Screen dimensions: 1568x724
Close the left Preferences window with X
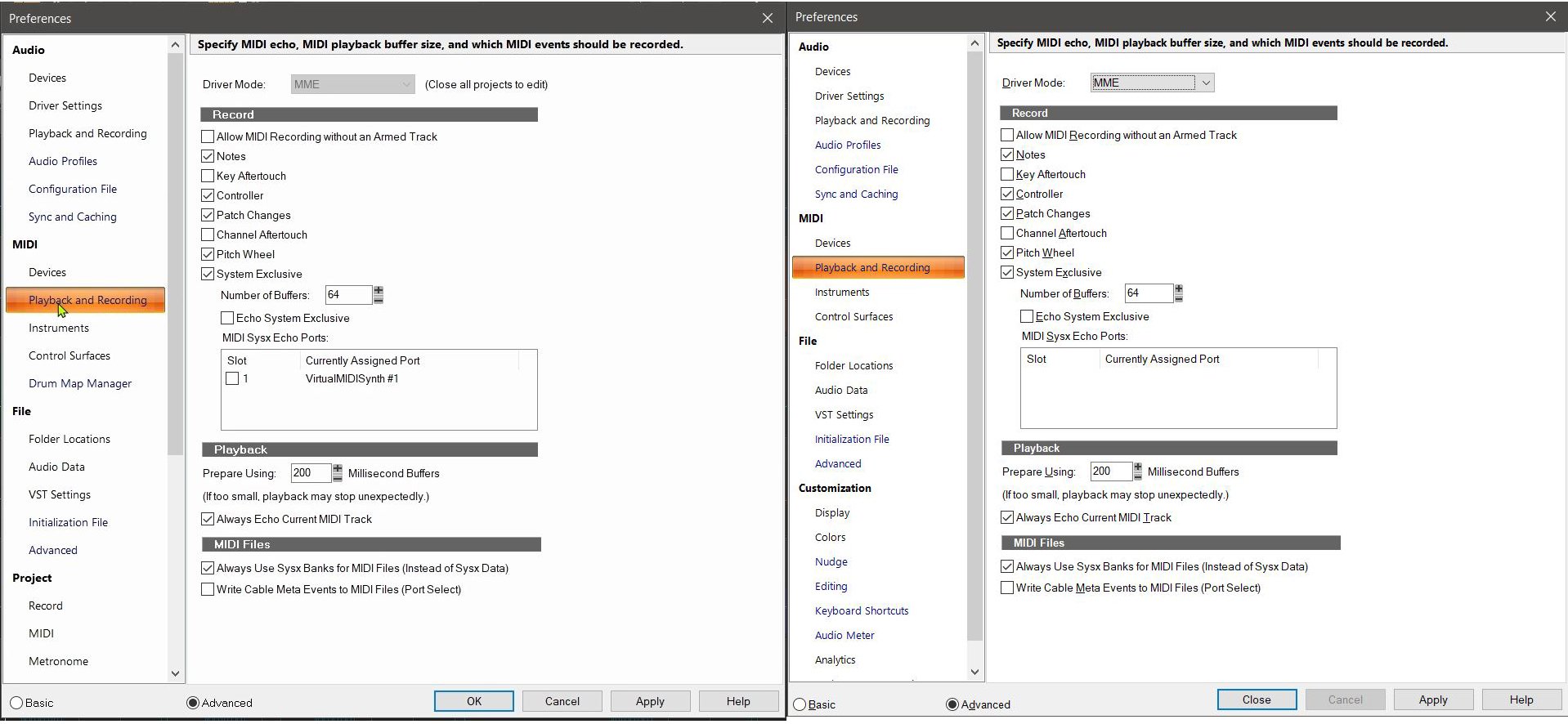(x=767, y=18)
